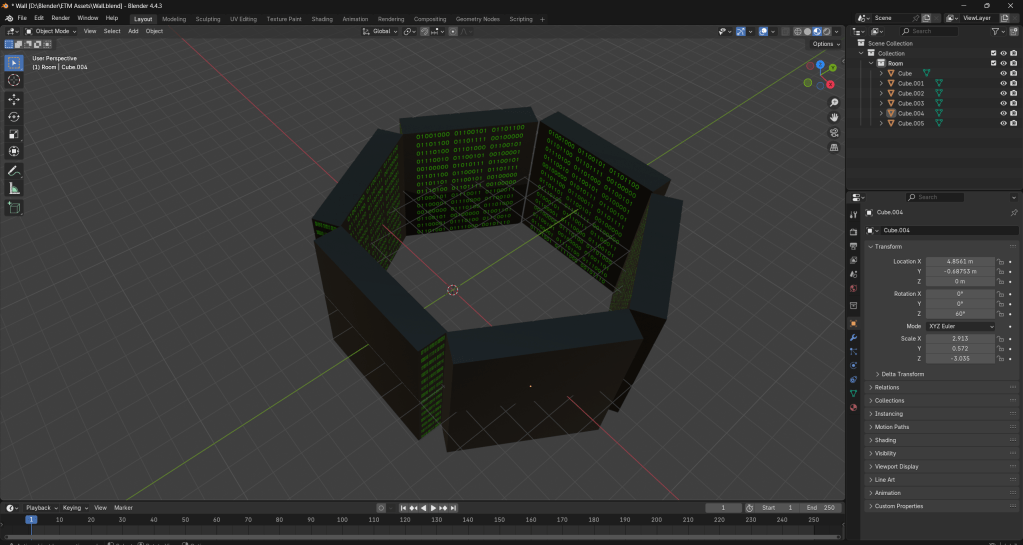This screenshot has width=1023, height=545.
Task: Toggle the lock for Location X
Action: pos(1001,261)
